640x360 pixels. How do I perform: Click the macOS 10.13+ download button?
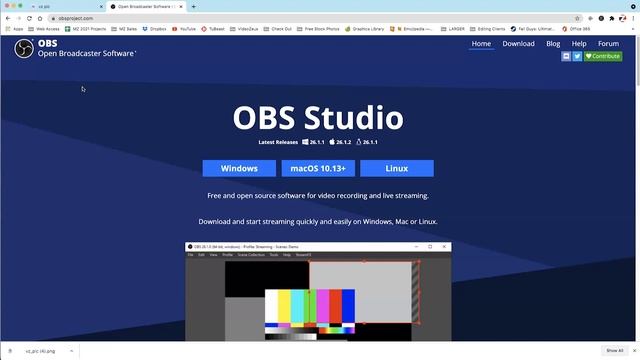coord(318,168)
